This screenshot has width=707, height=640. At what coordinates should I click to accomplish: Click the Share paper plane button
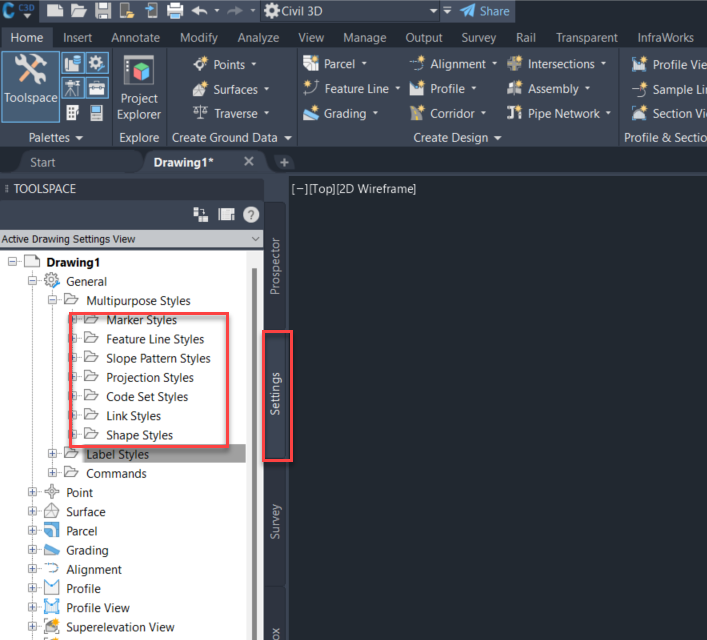click(485, 11)
